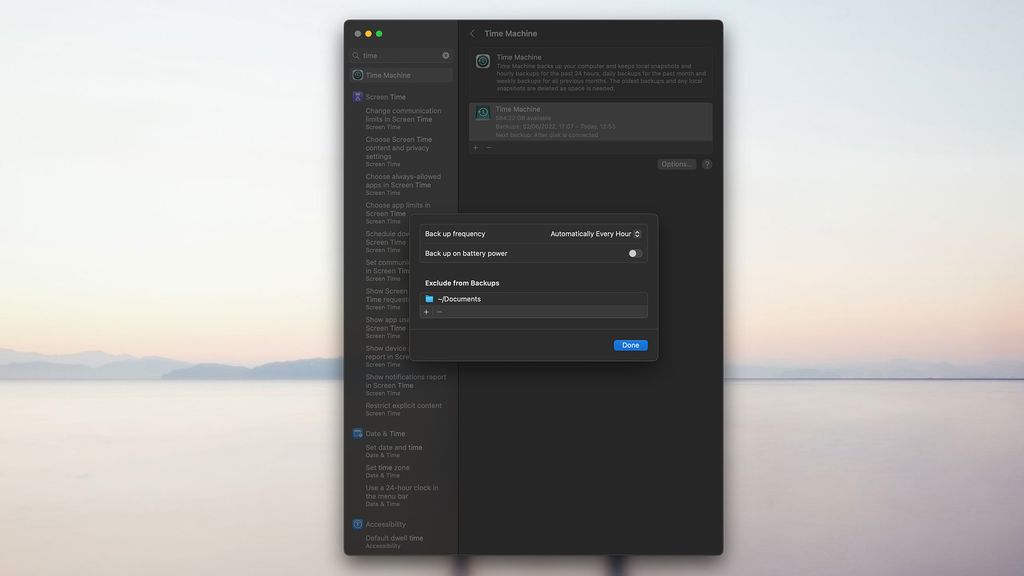This screenshot has height=576, width=1024.
Task: Click the backup disk drive icon
Action: coord(483,114)
